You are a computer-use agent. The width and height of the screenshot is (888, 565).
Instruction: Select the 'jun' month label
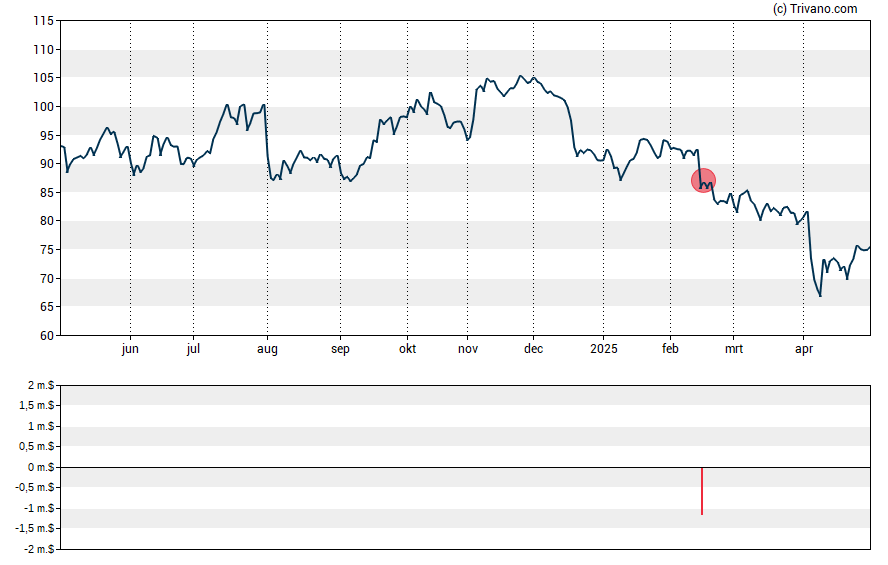[x=130, y=349]
